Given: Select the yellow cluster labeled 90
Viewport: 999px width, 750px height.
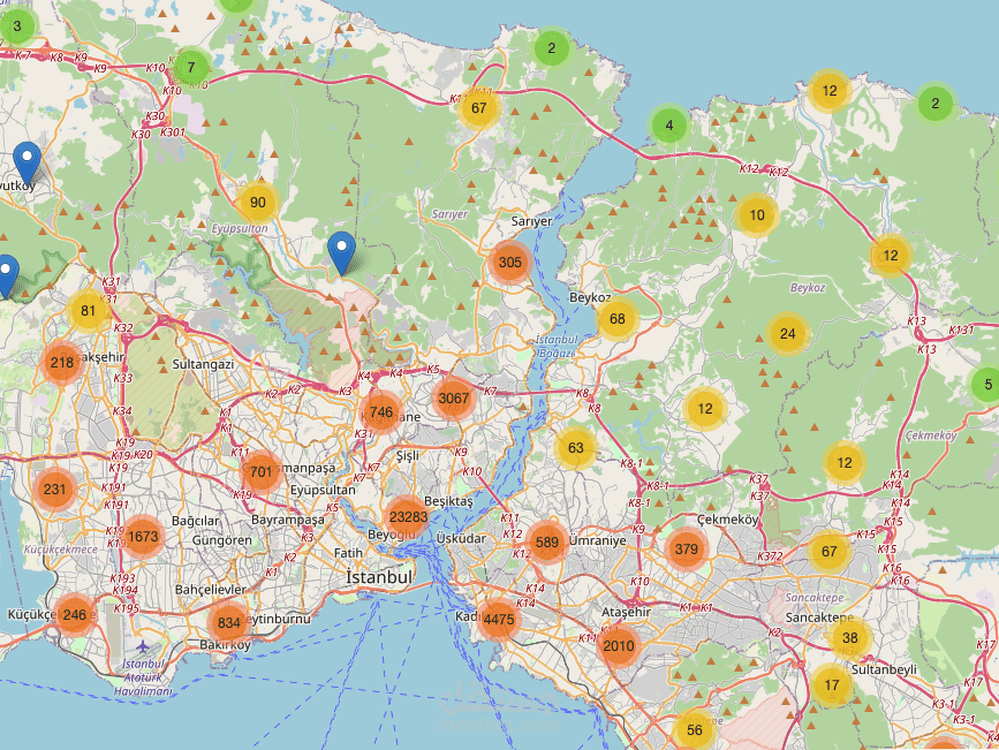Looking at the screenshot, I should tap(258, 203).
